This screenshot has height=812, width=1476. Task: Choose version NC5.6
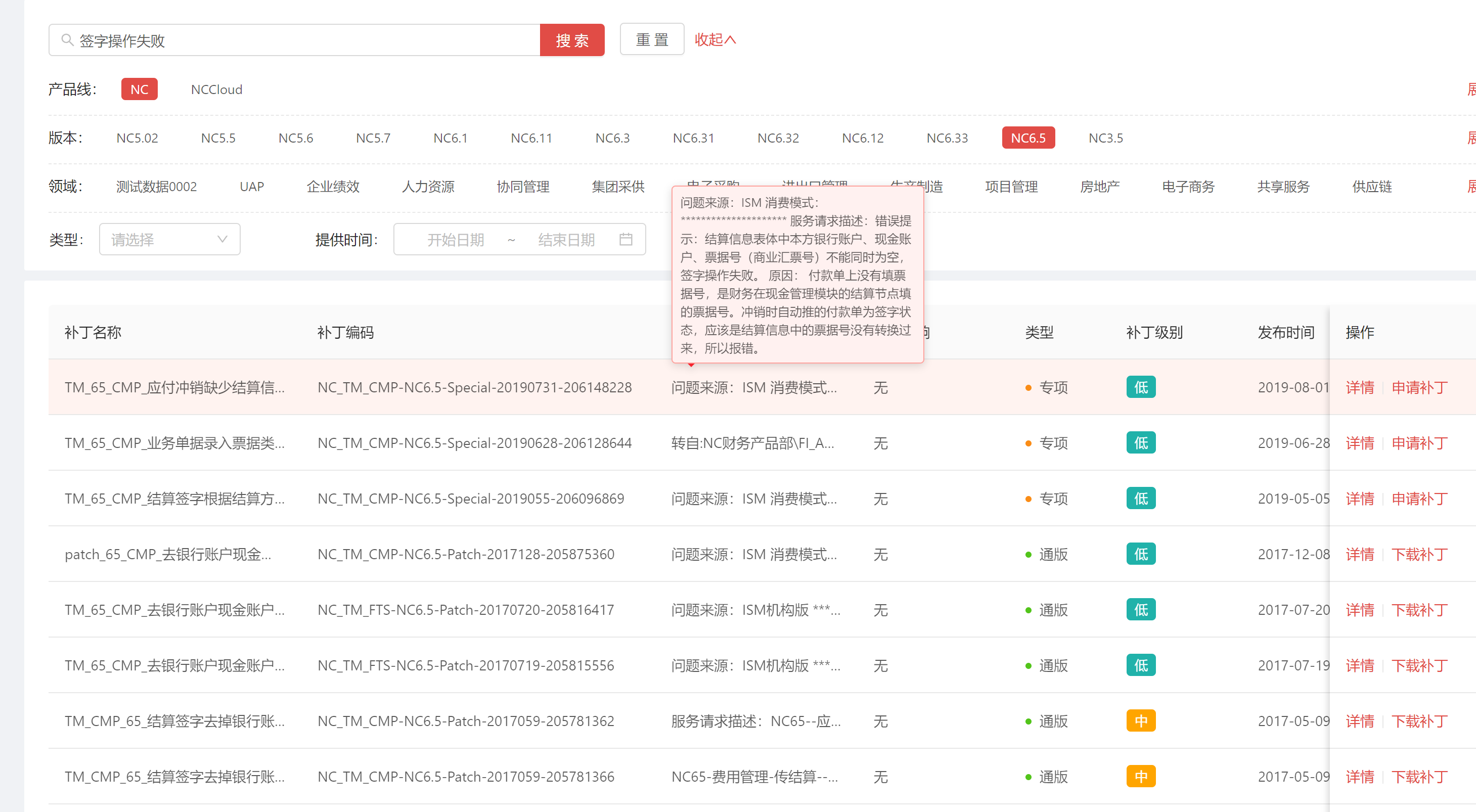pyautogui.click(x=296, y=138)
